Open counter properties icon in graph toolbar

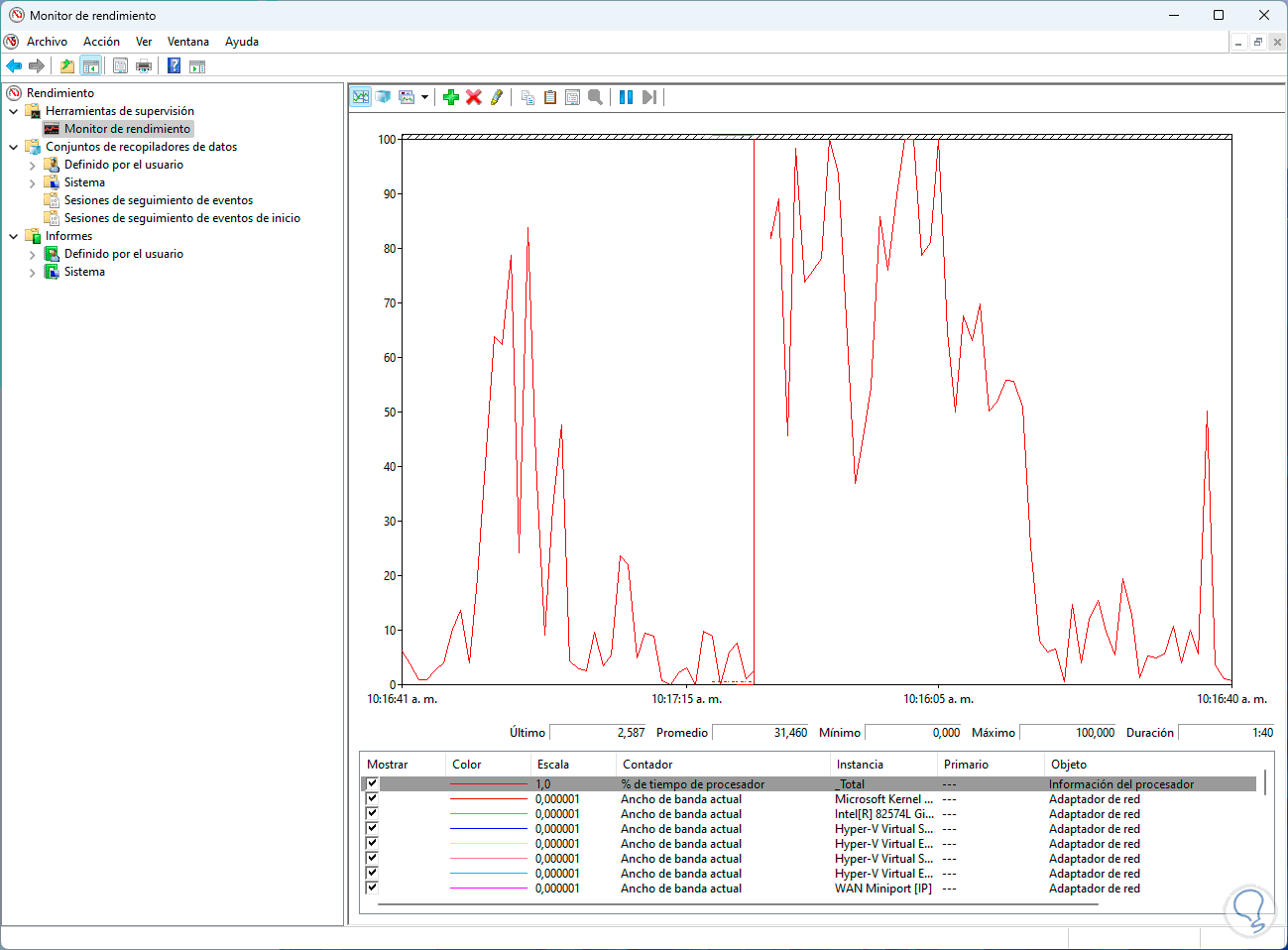coord(573,97)
